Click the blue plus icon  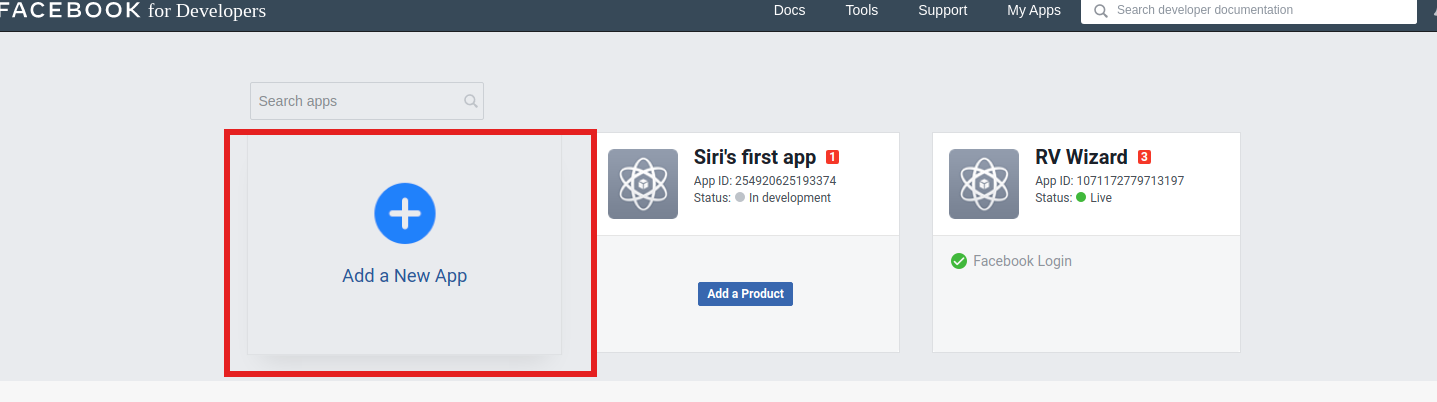point(405,213)
